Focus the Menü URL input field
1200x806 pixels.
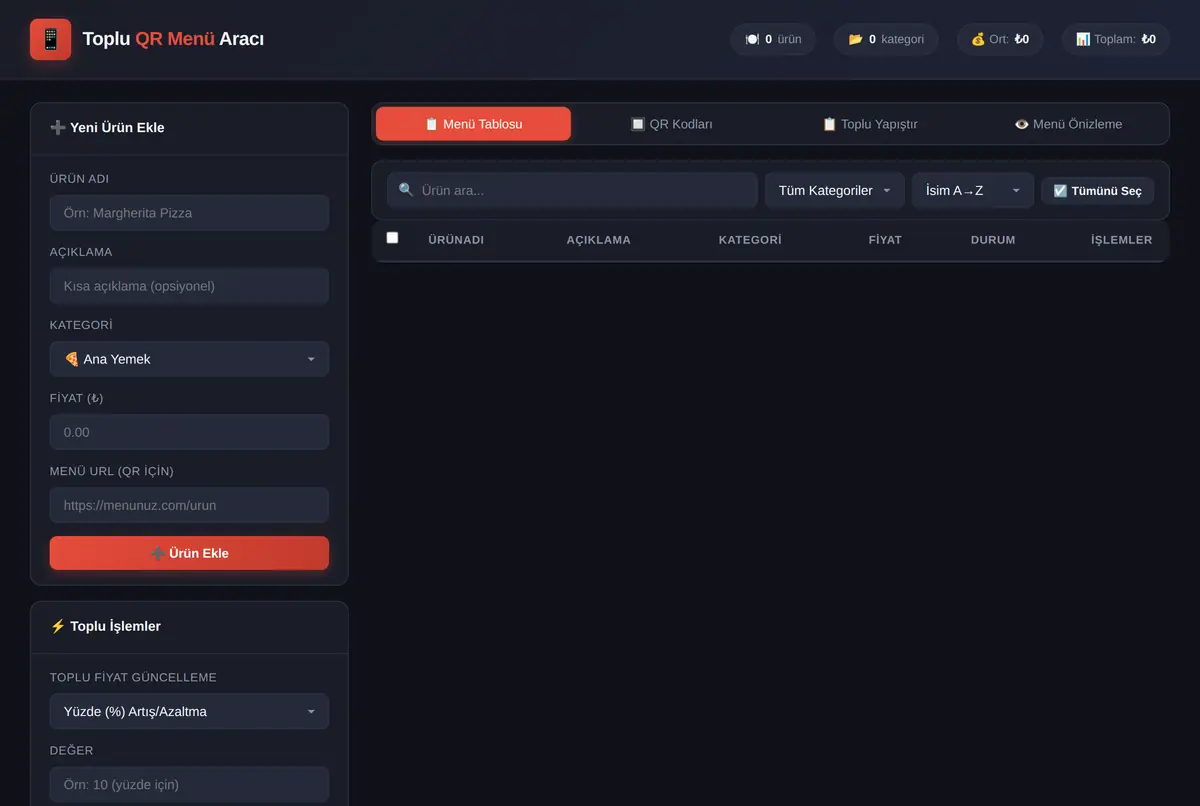pos(189,505)
